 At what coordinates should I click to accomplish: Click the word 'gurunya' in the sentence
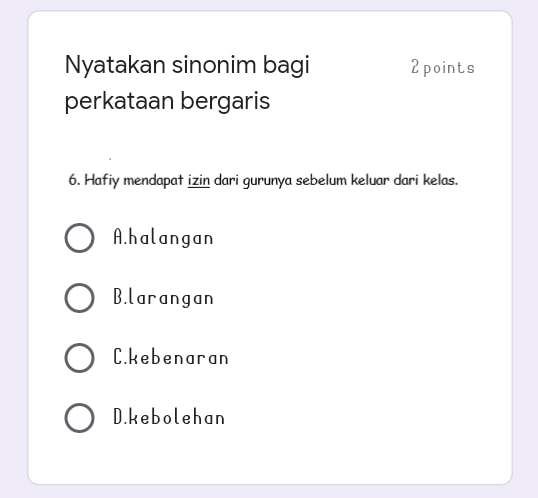coord(267,181)
